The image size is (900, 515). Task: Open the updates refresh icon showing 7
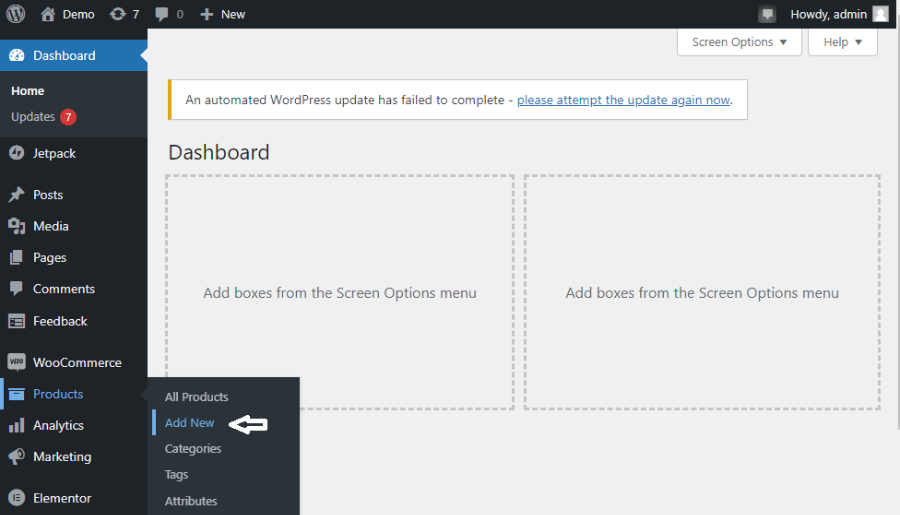click(118, 14)
